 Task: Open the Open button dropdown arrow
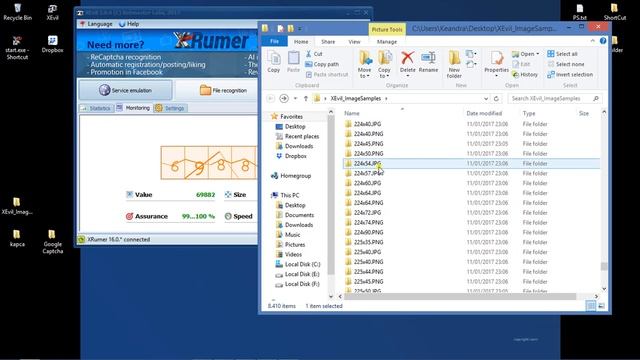[x=538, y=54]
